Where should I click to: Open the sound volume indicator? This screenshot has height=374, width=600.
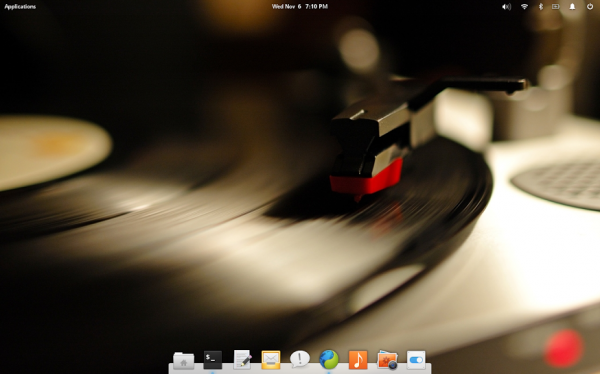[x=506, y=7]
